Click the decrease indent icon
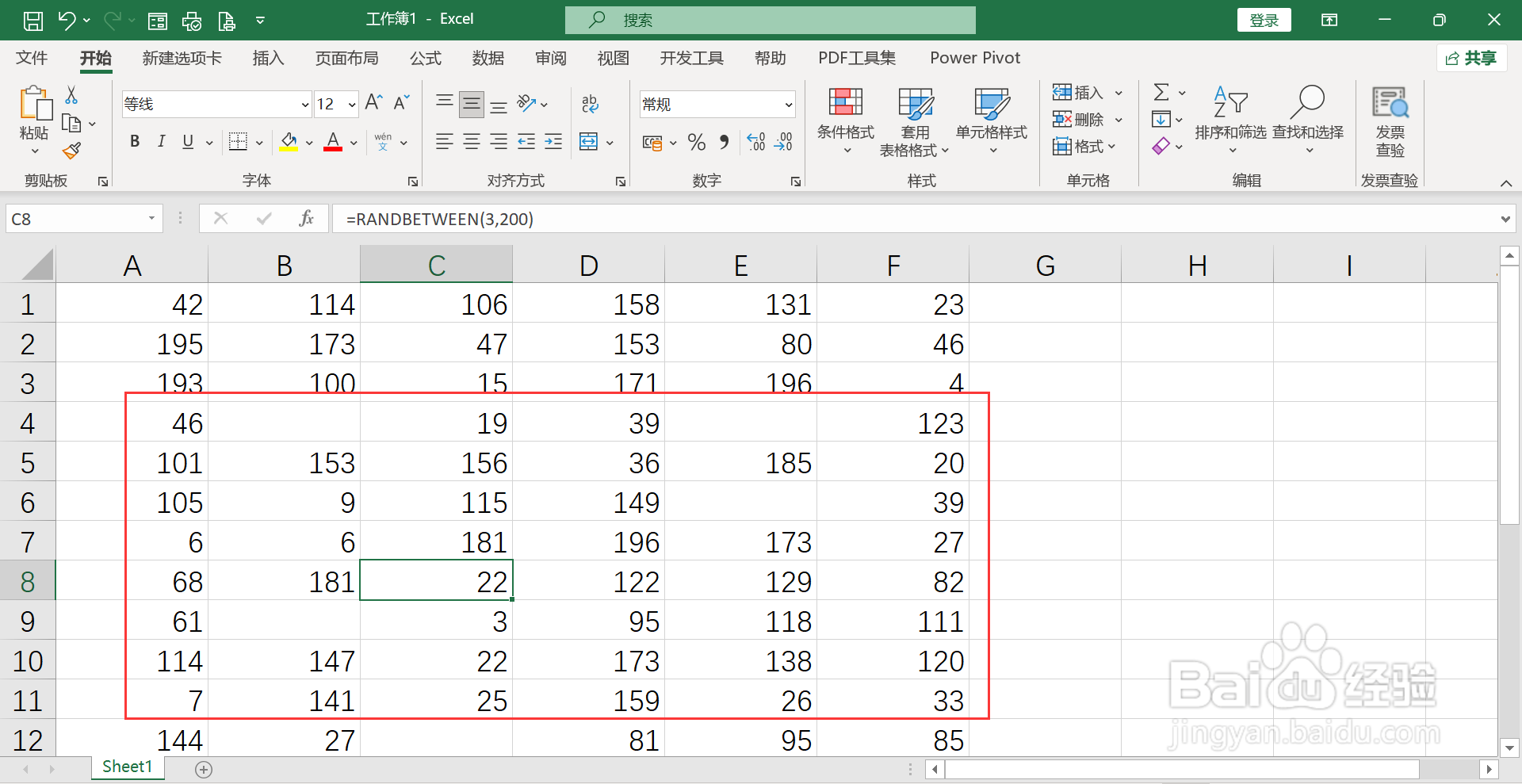This screenshot has height=784, width=1522. click(x=526, y=142)
